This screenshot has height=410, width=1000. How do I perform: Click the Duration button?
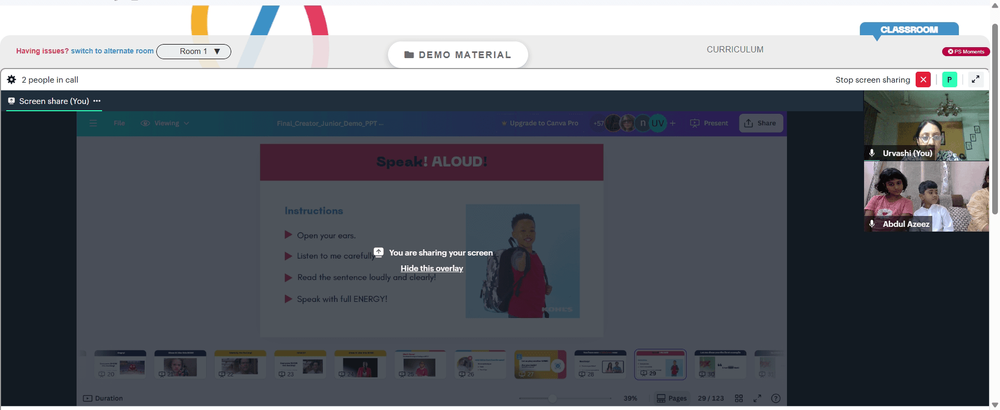[x=103, y=399]
